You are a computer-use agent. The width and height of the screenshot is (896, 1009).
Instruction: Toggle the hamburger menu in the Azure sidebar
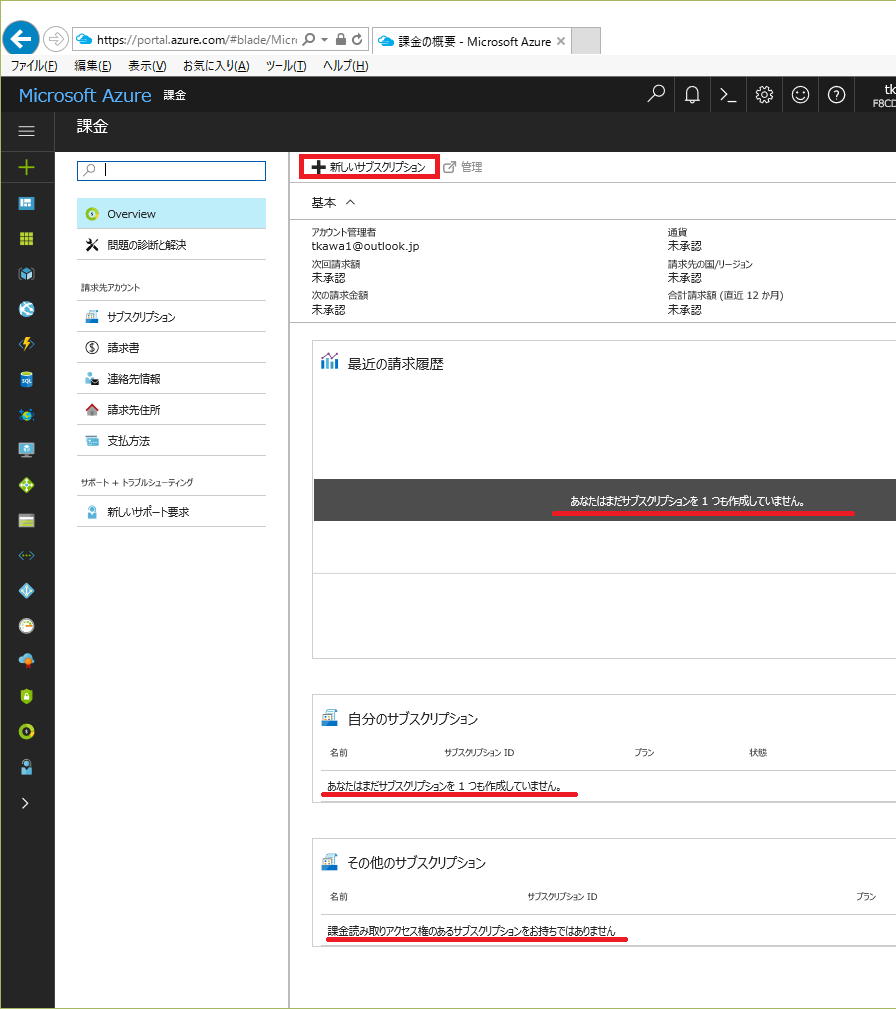pos(26,131)
